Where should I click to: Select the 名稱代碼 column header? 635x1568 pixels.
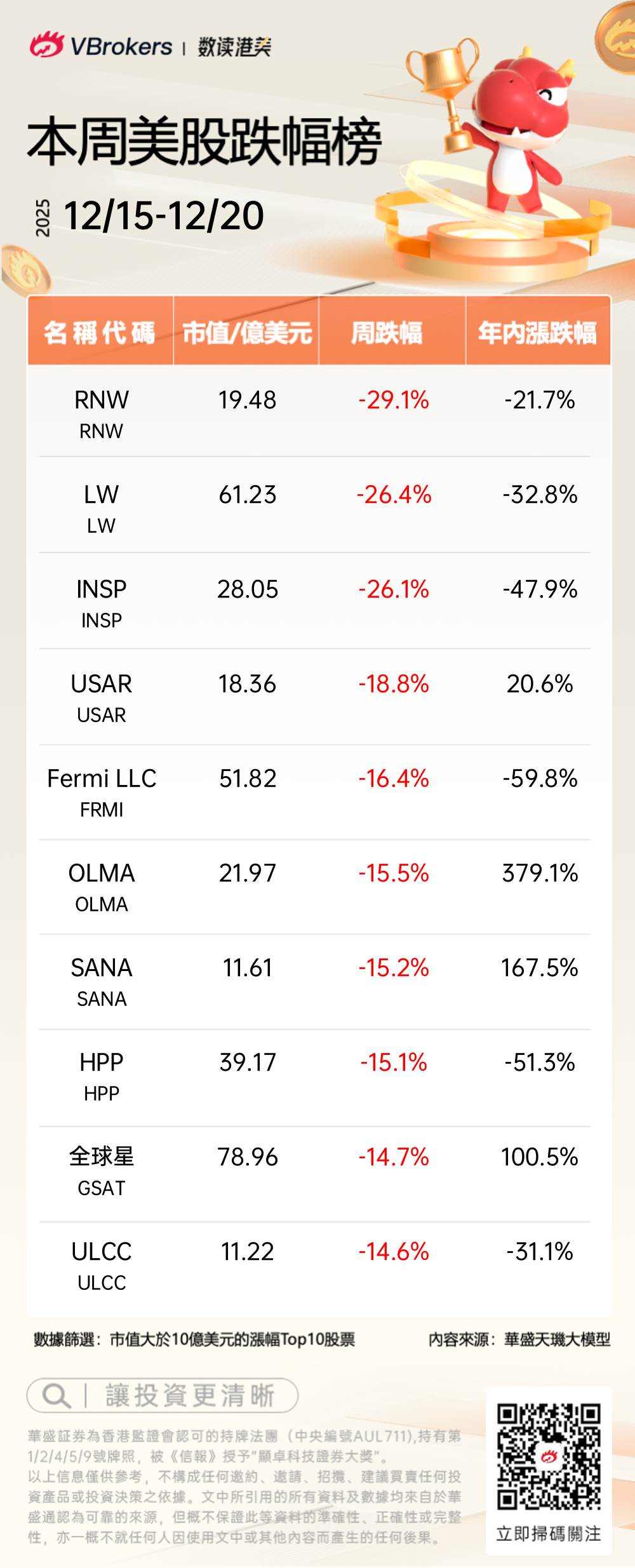click(100, 332)
